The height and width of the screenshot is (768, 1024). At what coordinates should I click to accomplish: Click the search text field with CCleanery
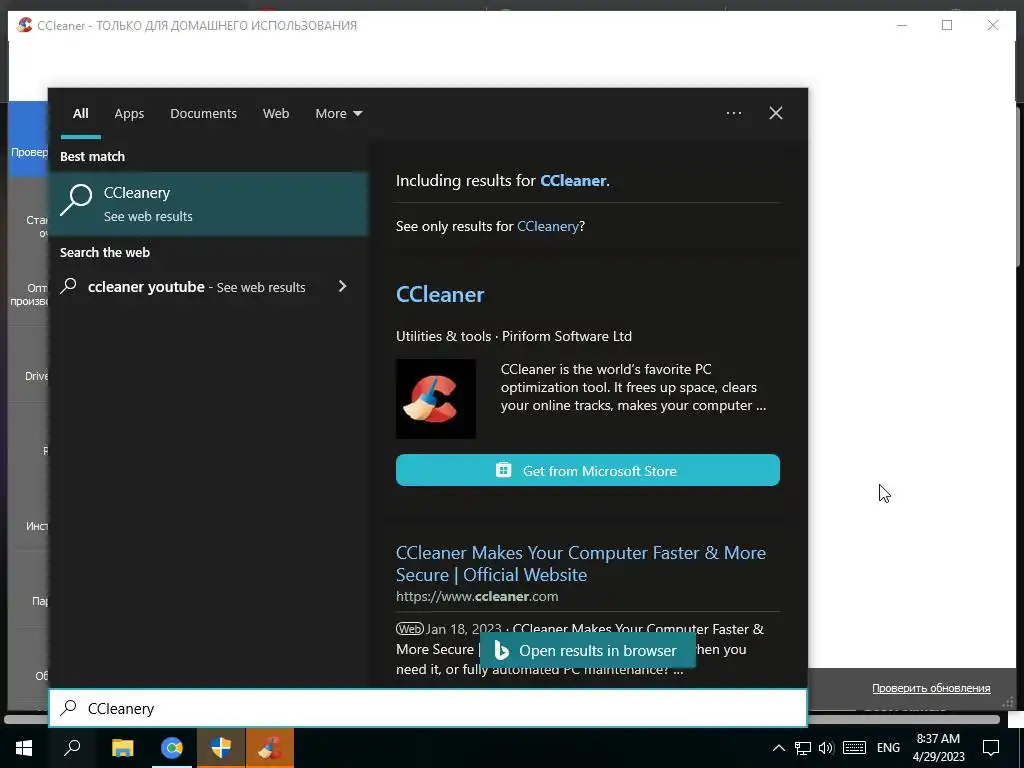pos(428,708)
